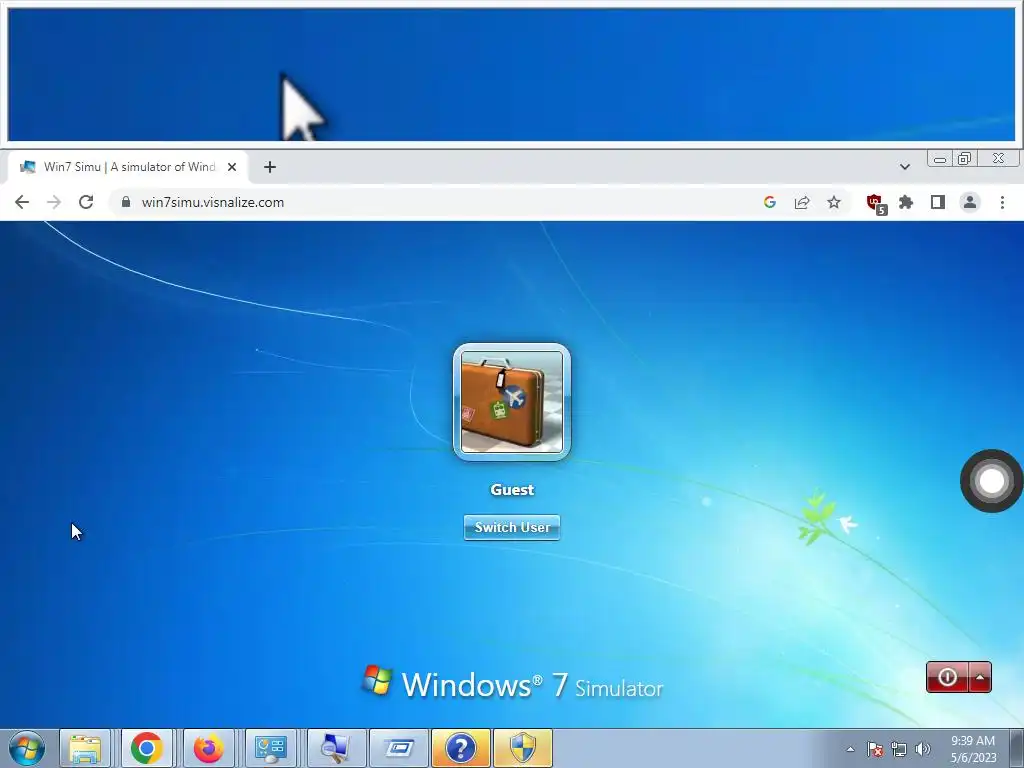This screenshot has width=1024, height=768.
Task: Open File Explorer from taskbar
Action: click(85, 748)
